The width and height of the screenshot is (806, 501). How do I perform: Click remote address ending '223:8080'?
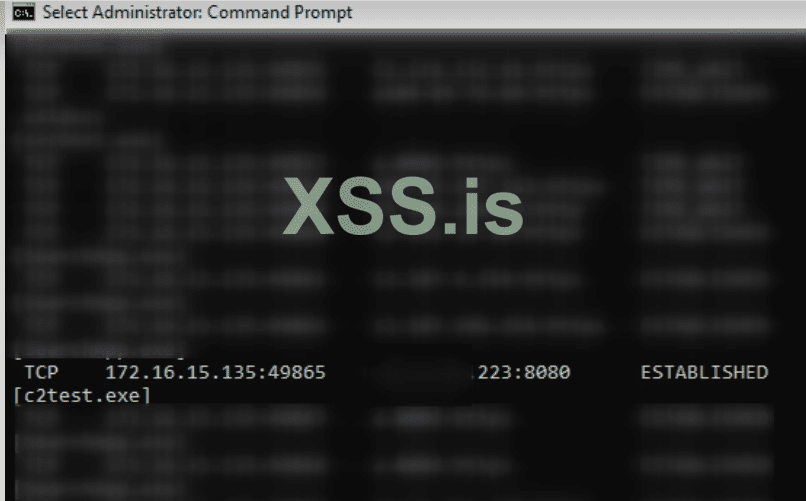pos(523,372)
